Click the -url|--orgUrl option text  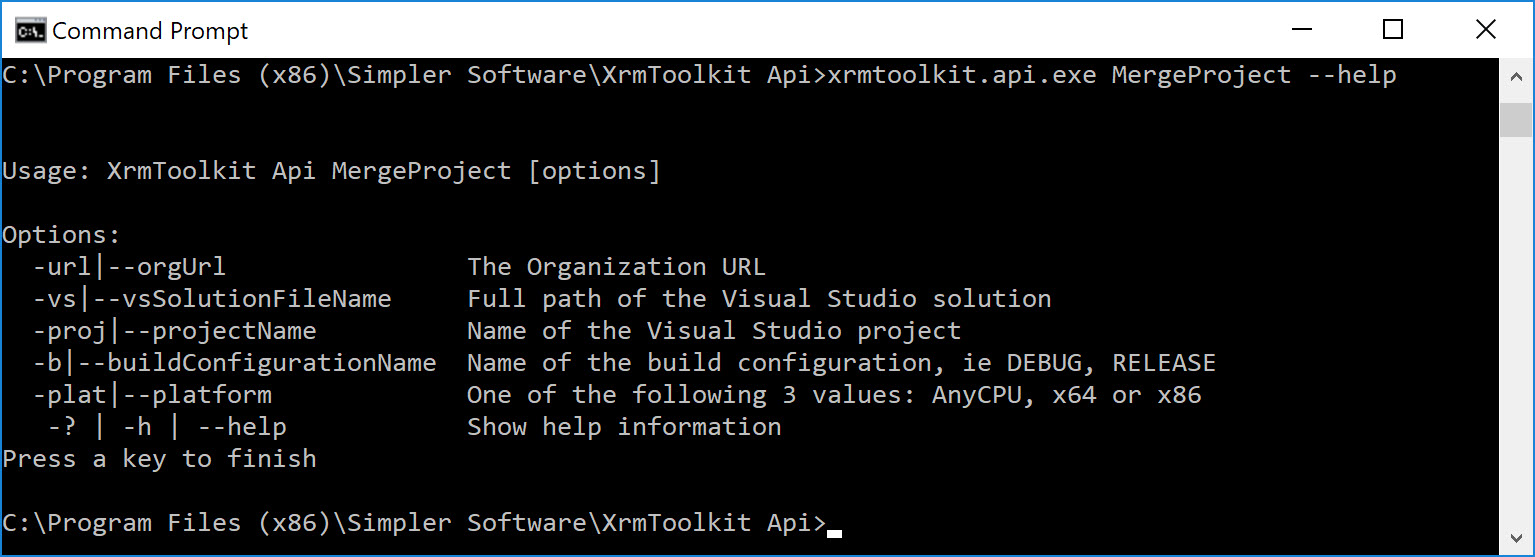(x=129, y=267)
